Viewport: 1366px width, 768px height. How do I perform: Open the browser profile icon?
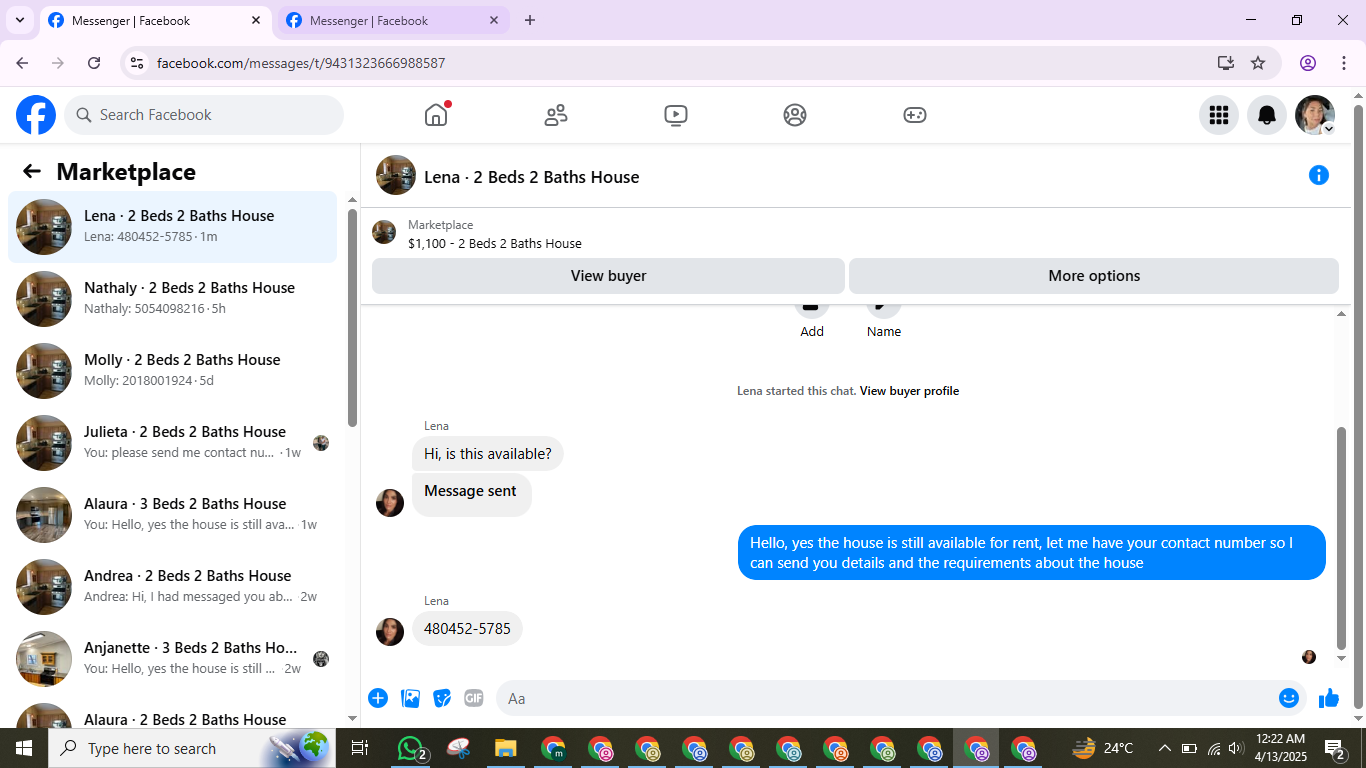[1308, 63]
